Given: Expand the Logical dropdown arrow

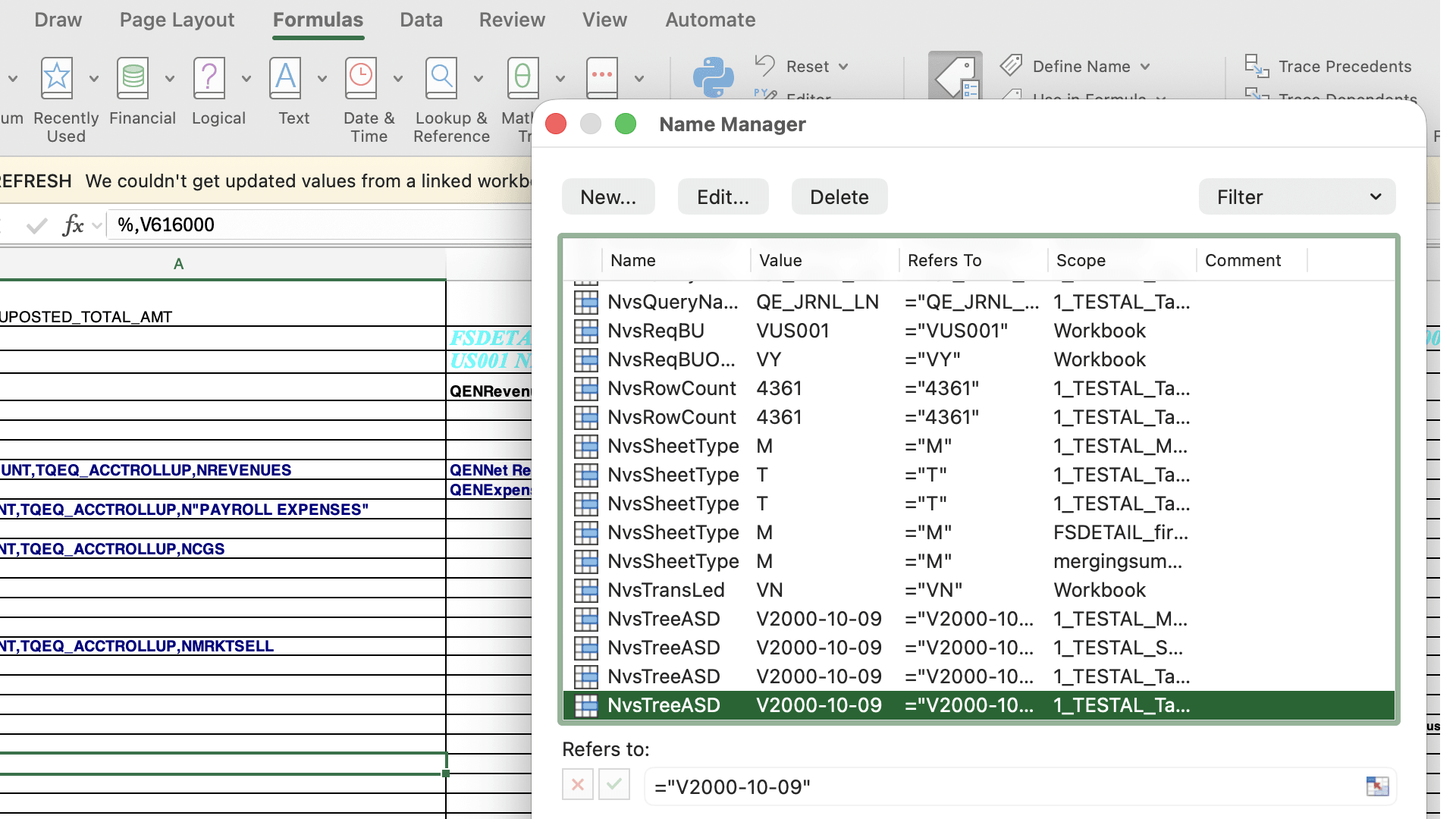Looking at the screenshot, I should point(246,78).
